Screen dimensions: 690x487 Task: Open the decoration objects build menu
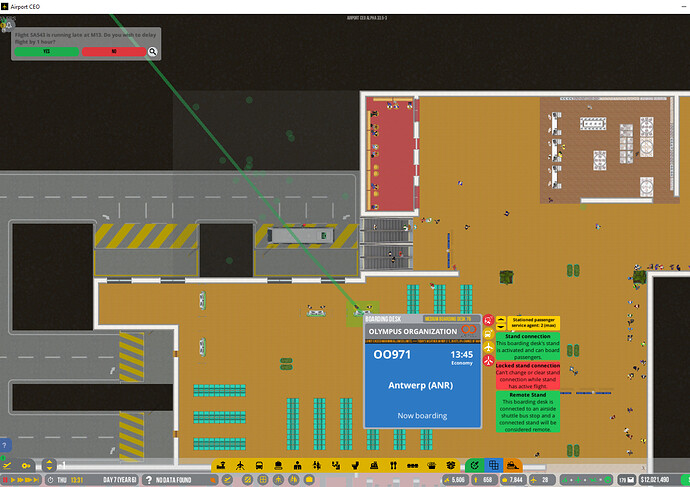coord(451,465)
